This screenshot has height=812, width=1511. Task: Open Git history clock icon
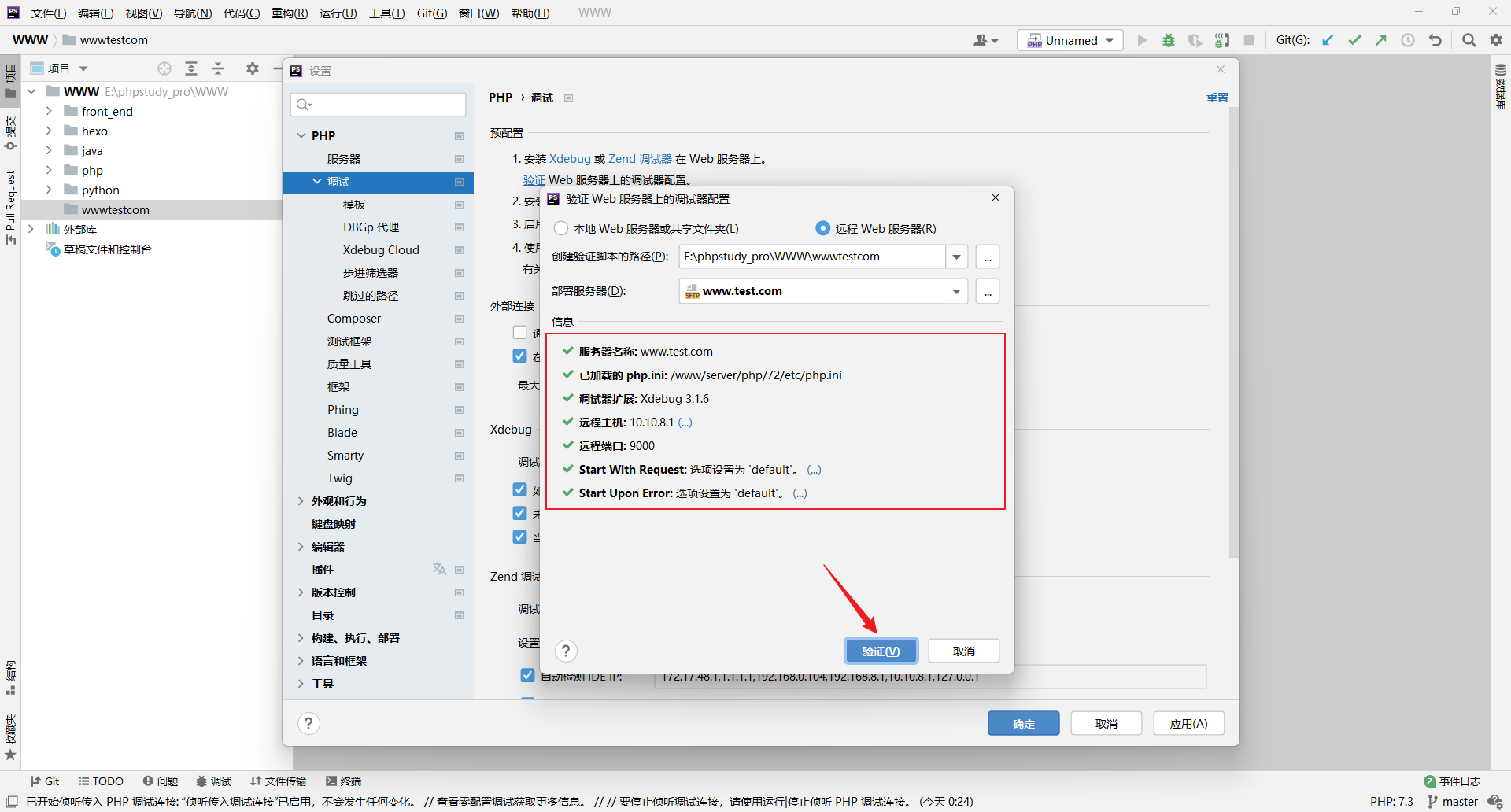point(1408,40)
